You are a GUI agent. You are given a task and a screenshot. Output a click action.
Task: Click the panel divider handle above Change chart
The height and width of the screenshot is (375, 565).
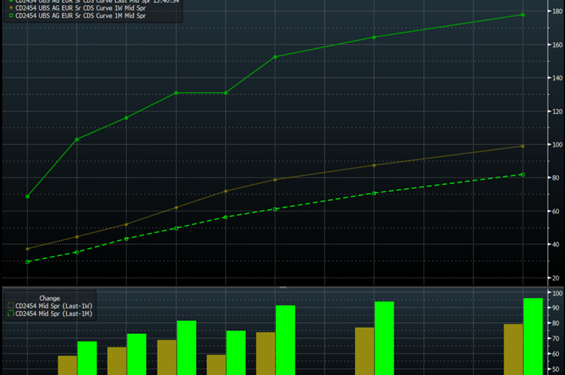pos(283,287)
